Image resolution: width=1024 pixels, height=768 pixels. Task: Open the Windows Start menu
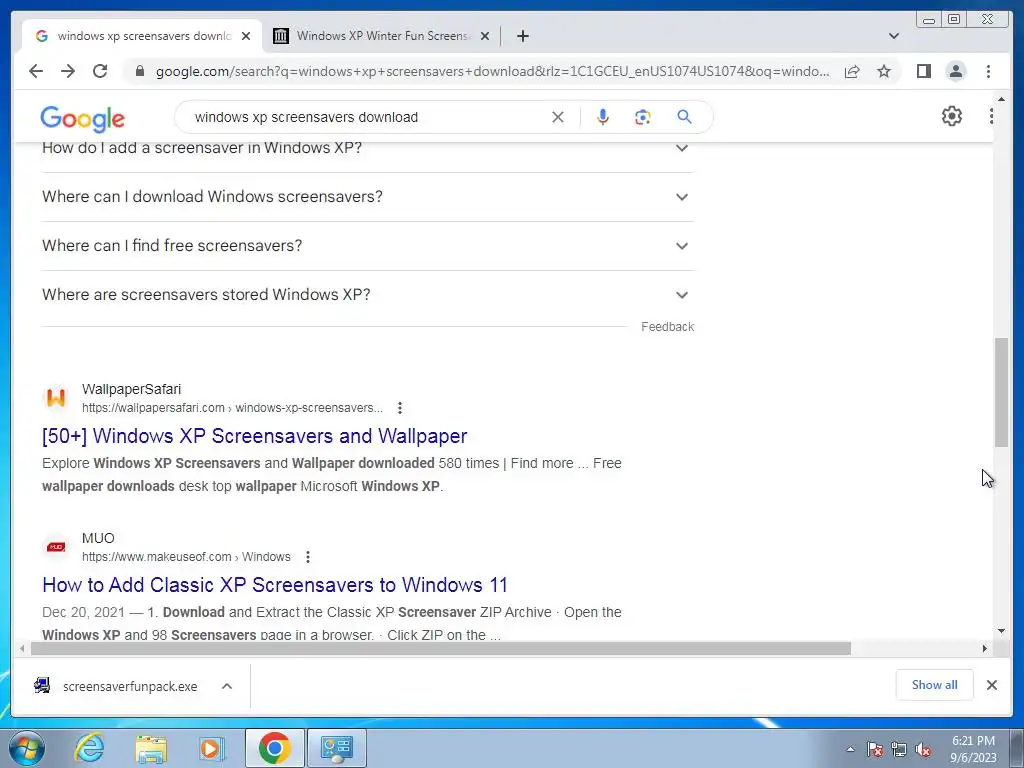point(27,748)
